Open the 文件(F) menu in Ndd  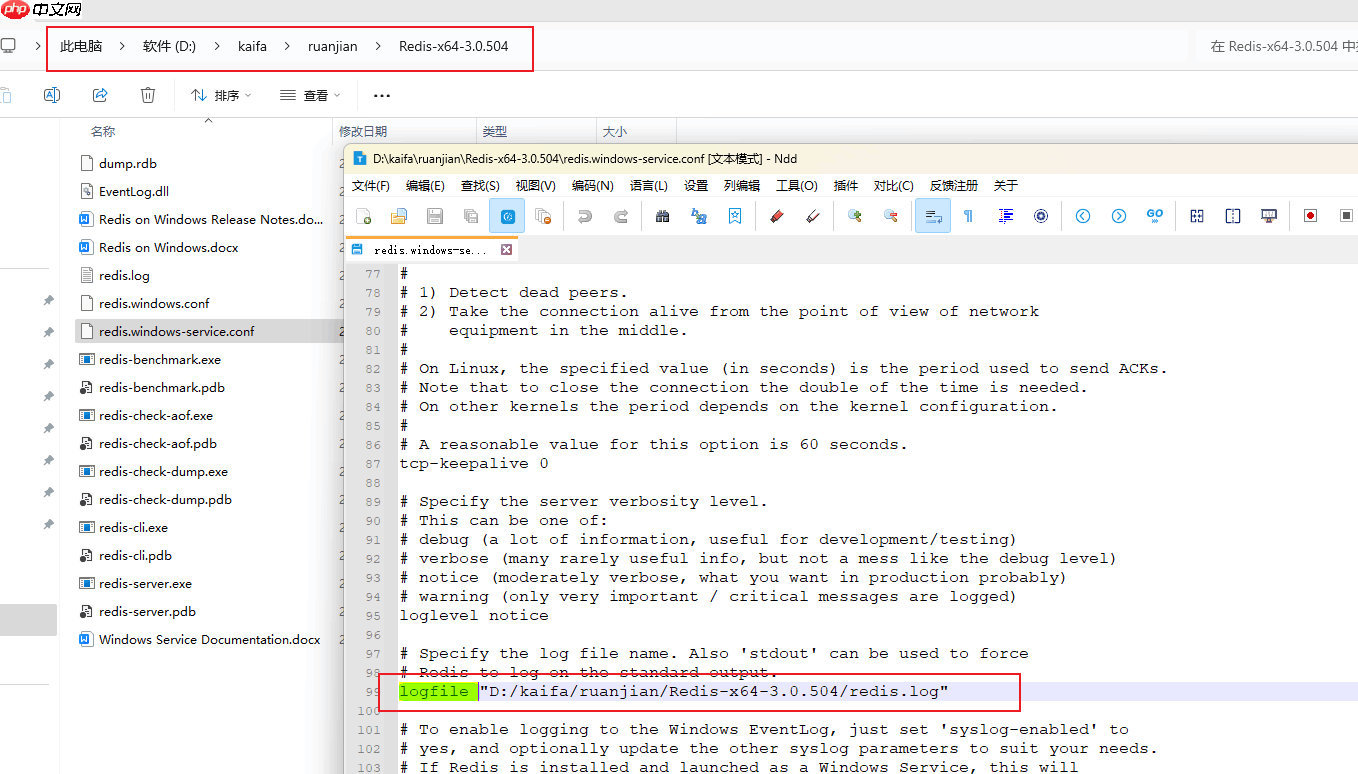pos(370,186)
